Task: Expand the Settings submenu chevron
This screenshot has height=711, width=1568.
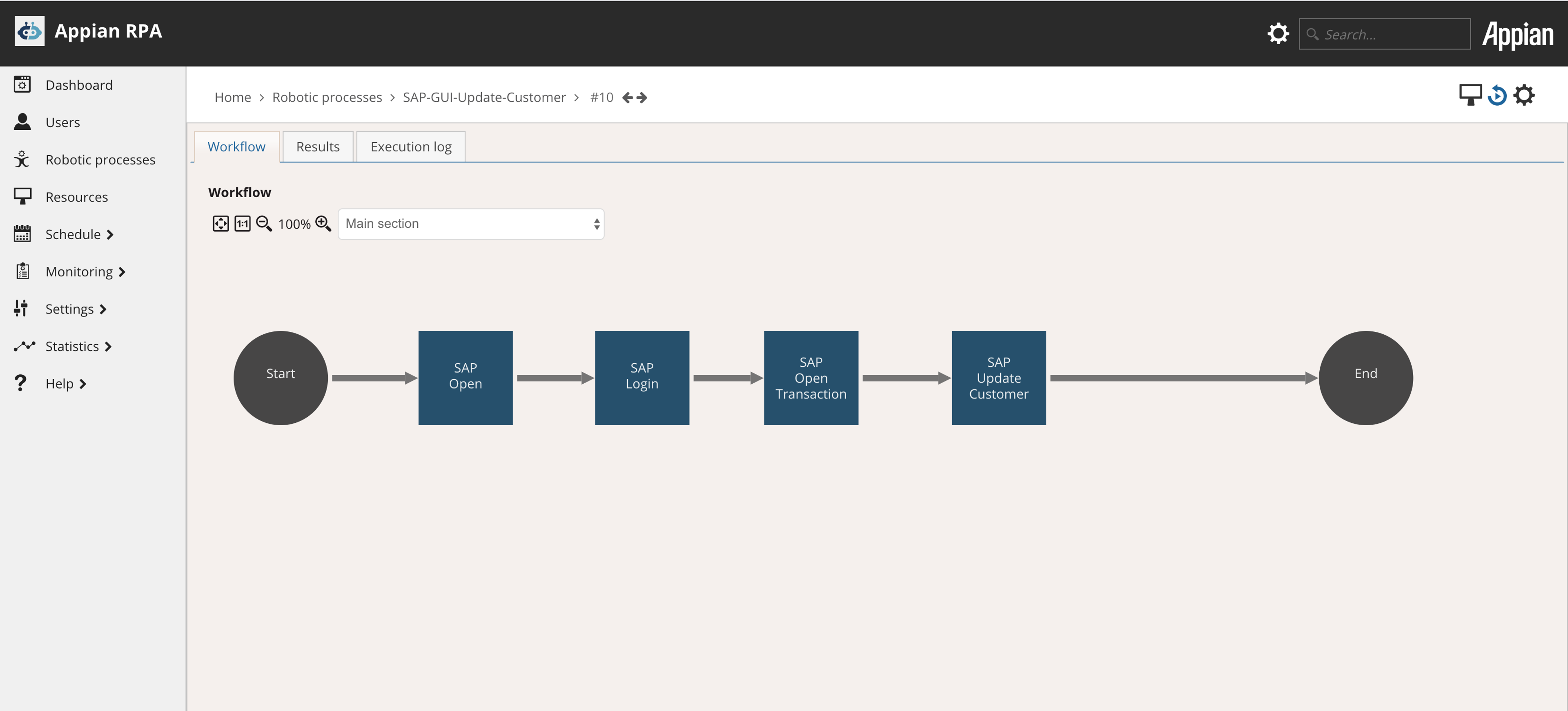Action: [103, 309]
